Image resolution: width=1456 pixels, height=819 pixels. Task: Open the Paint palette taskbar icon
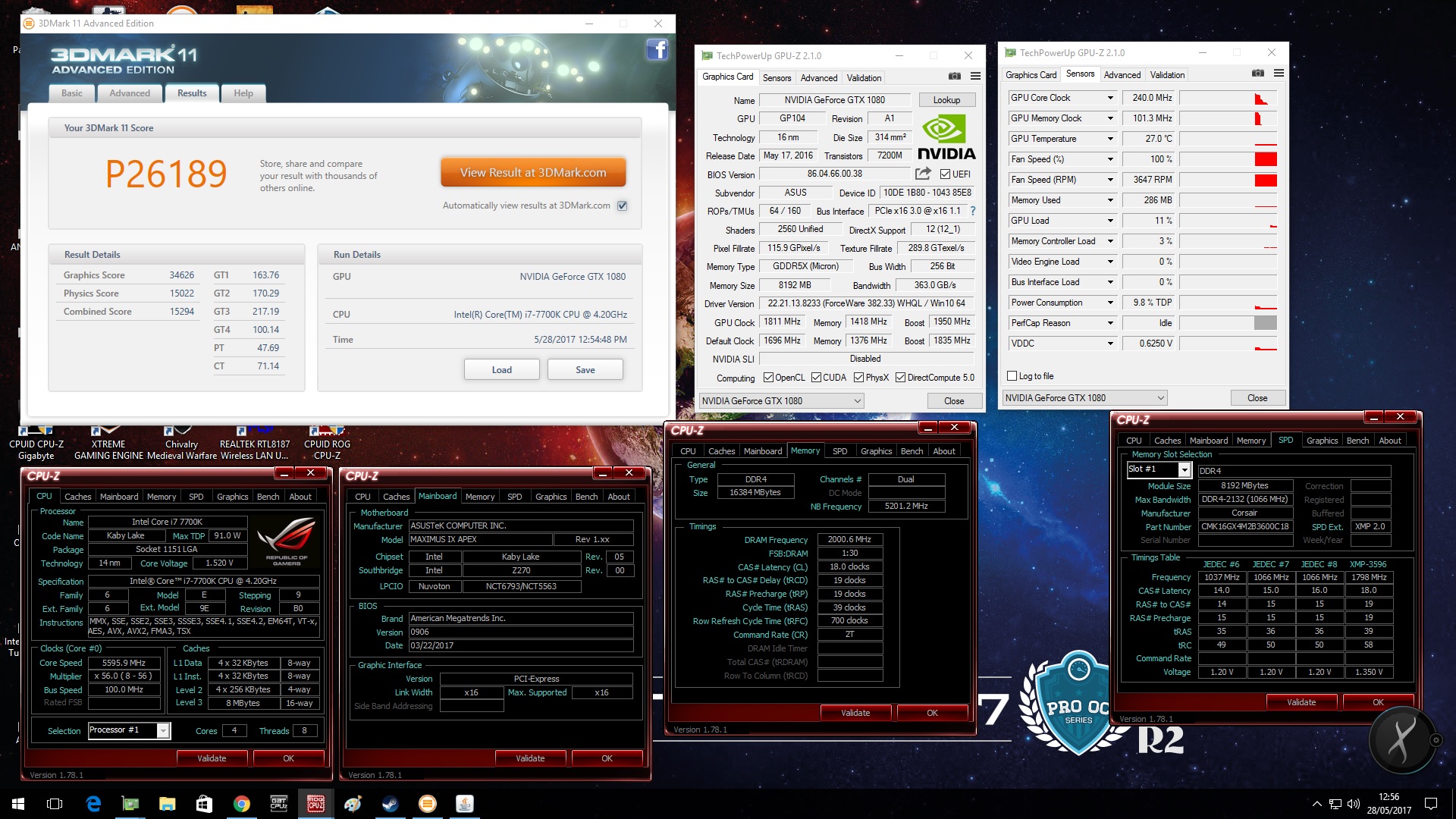pos(353,804)
